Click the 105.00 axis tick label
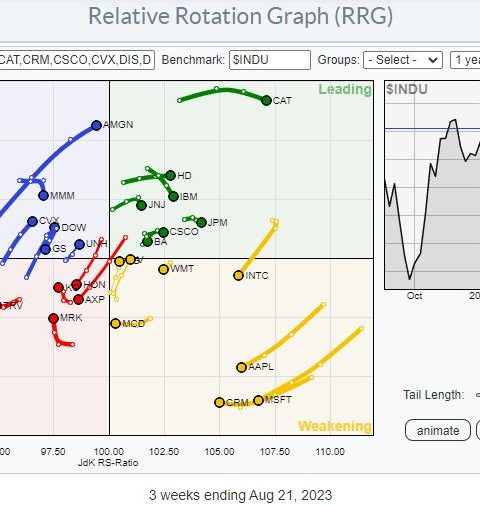This screenshot has width=480, height=506. click(x=219, y=452)
